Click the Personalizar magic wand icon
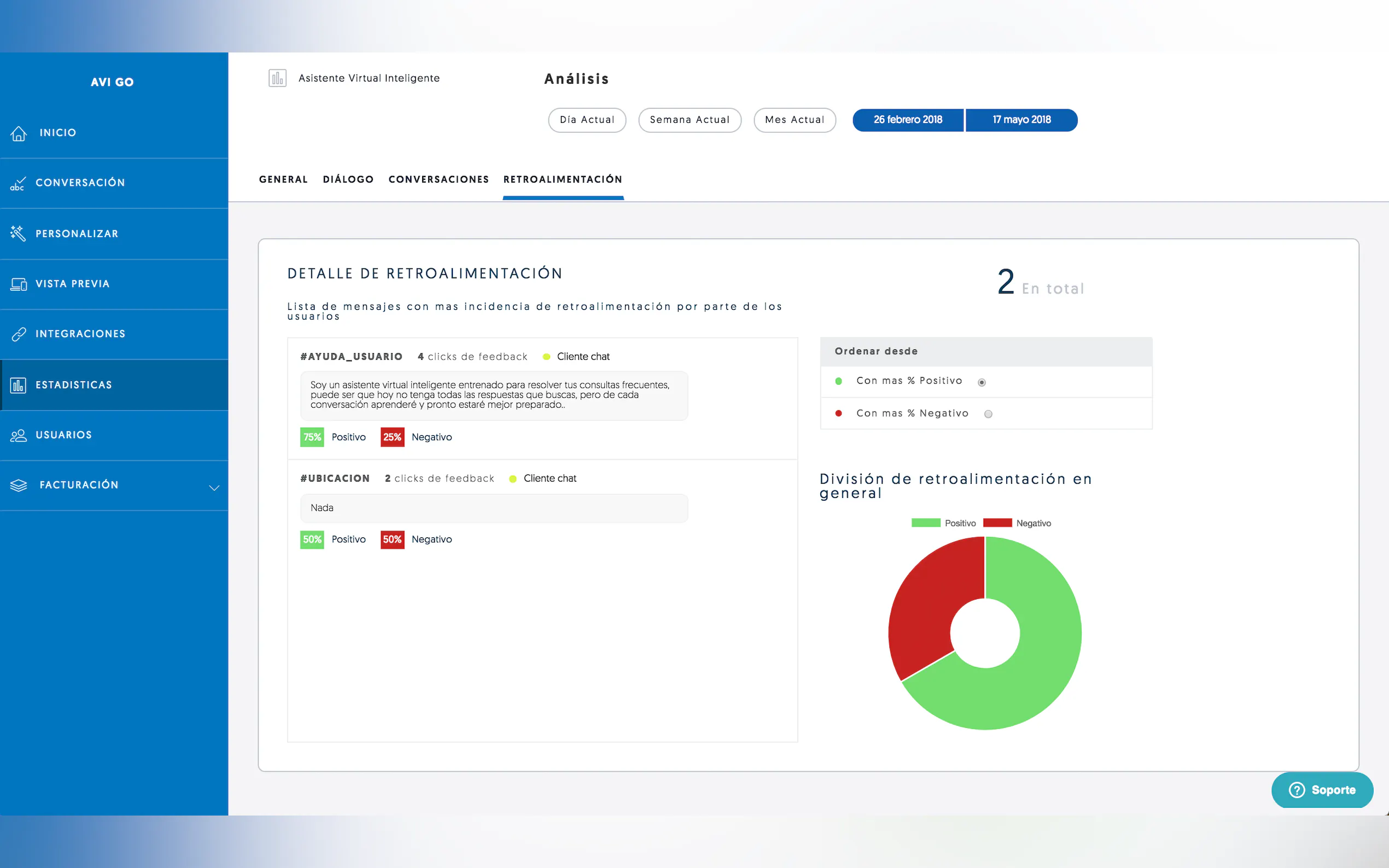This screenshot has width=1389, height=868. click(18, 233)
